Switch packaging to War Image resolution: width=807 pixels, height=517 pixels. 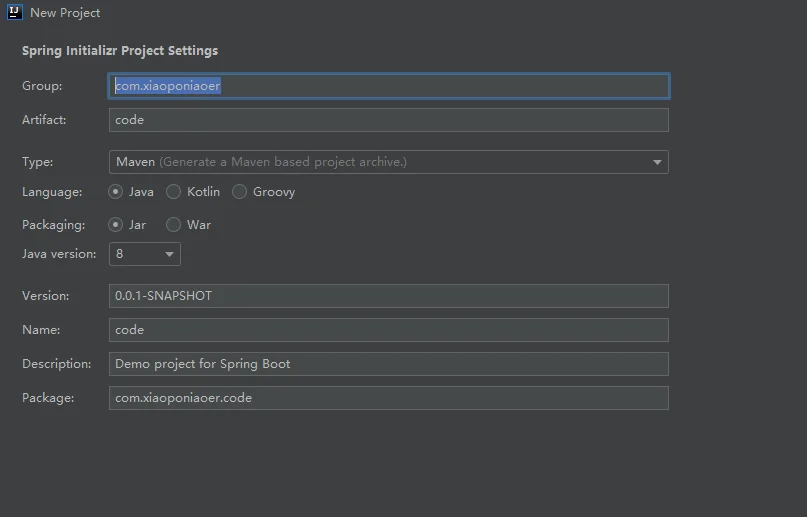coord(173,225)
